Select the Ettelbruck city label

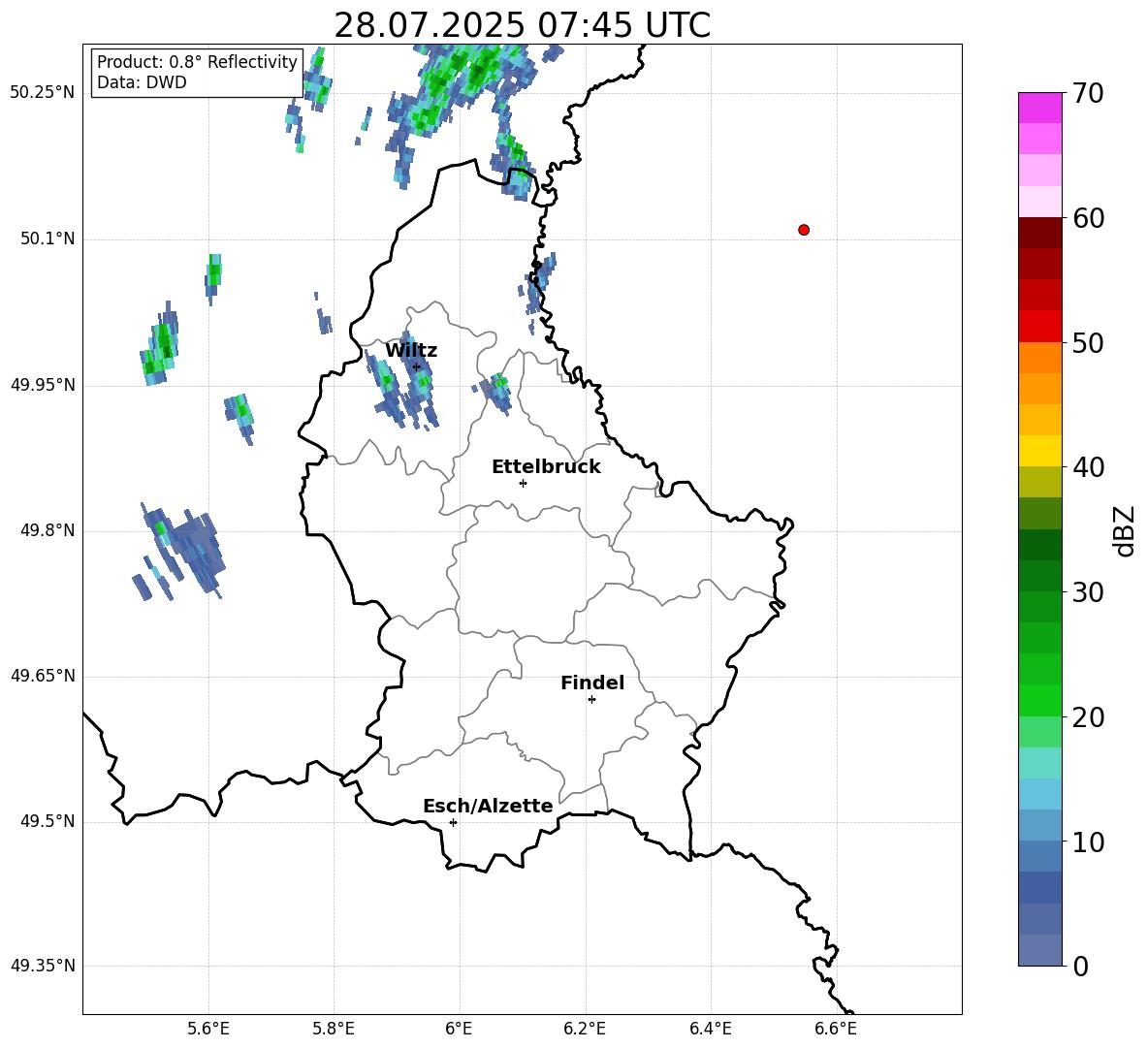click(x=546, y=467)
